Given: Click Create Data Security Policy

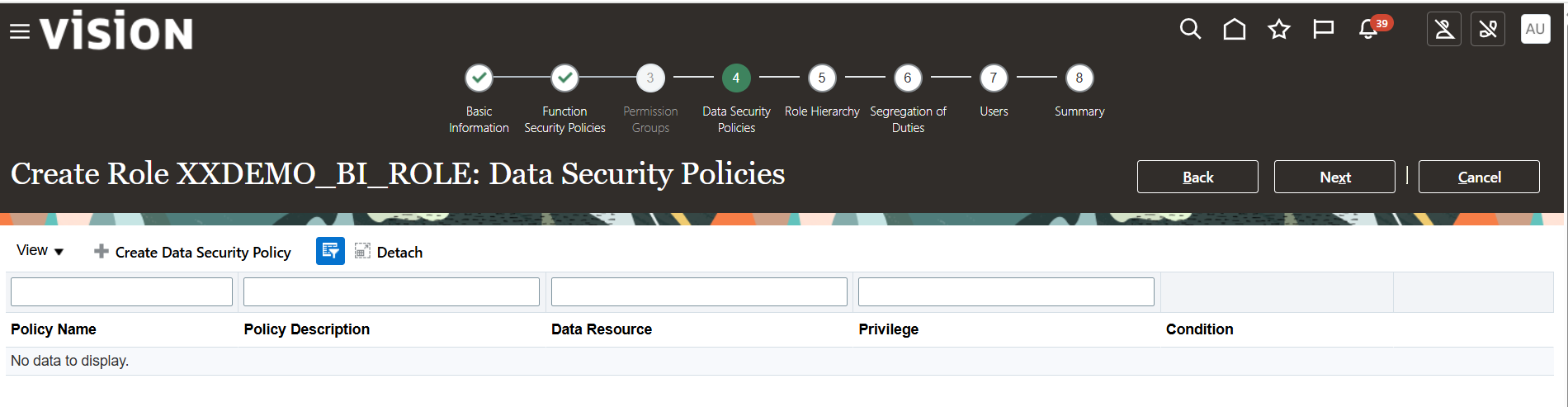Looking at the screenshot, I should [193, 252].
